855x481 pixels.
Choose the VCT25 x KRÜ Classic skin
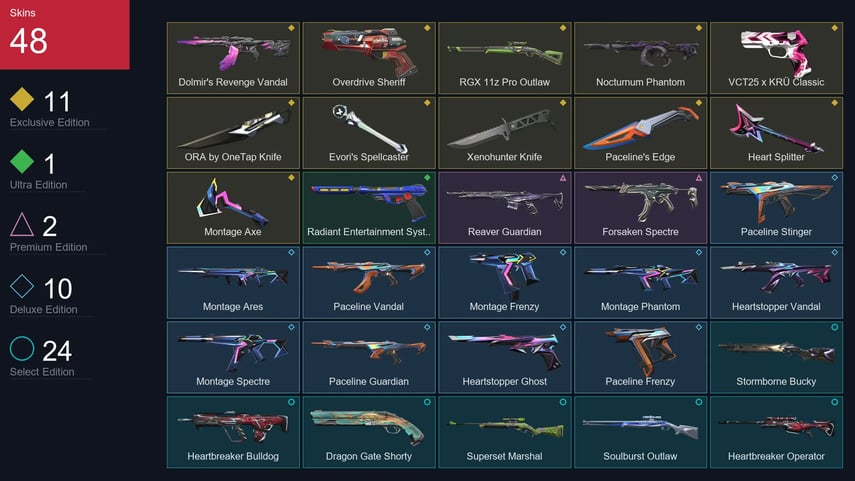click(776, 58)
